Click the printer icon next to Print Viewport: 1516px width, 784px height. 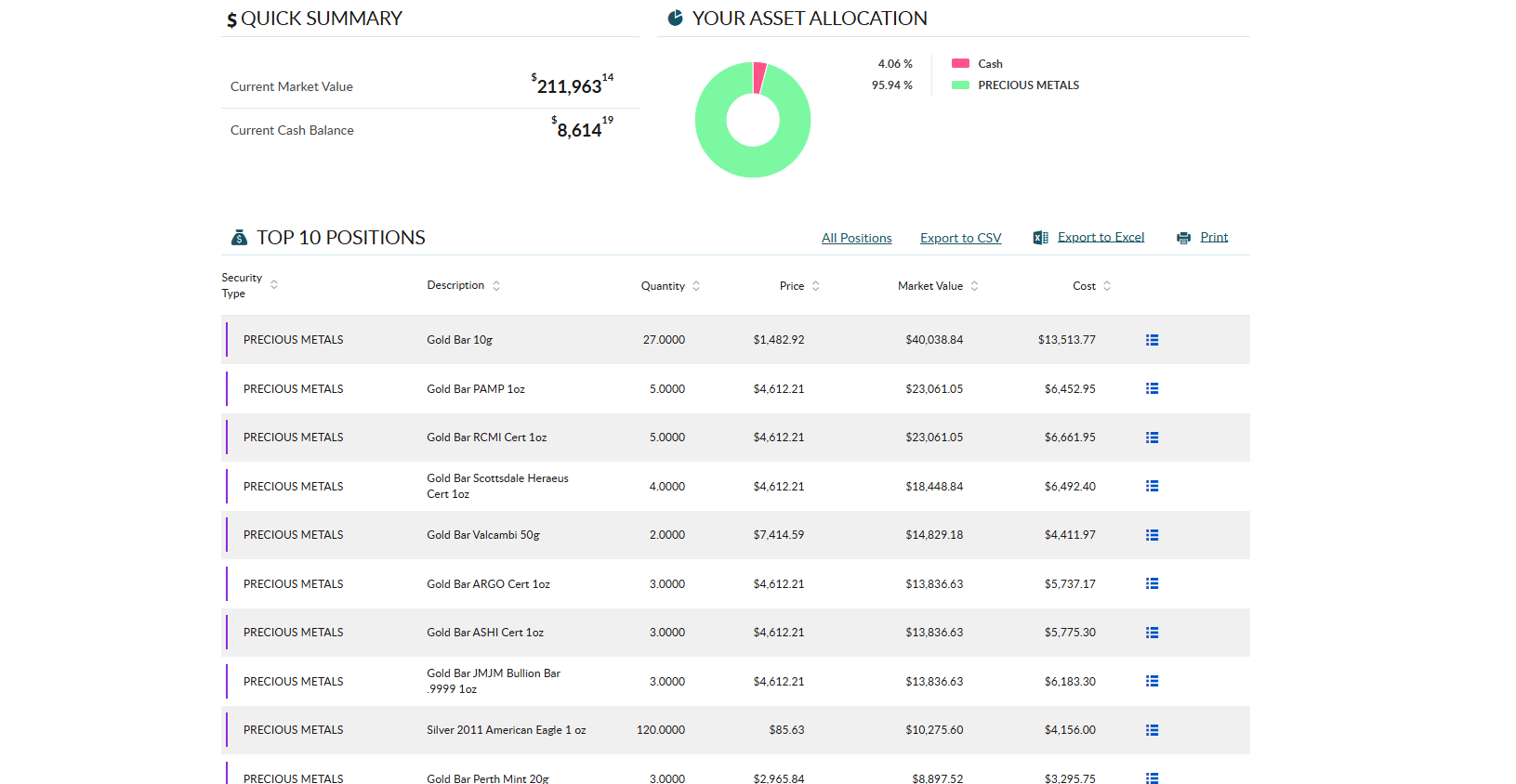(x=1183, y=238)
